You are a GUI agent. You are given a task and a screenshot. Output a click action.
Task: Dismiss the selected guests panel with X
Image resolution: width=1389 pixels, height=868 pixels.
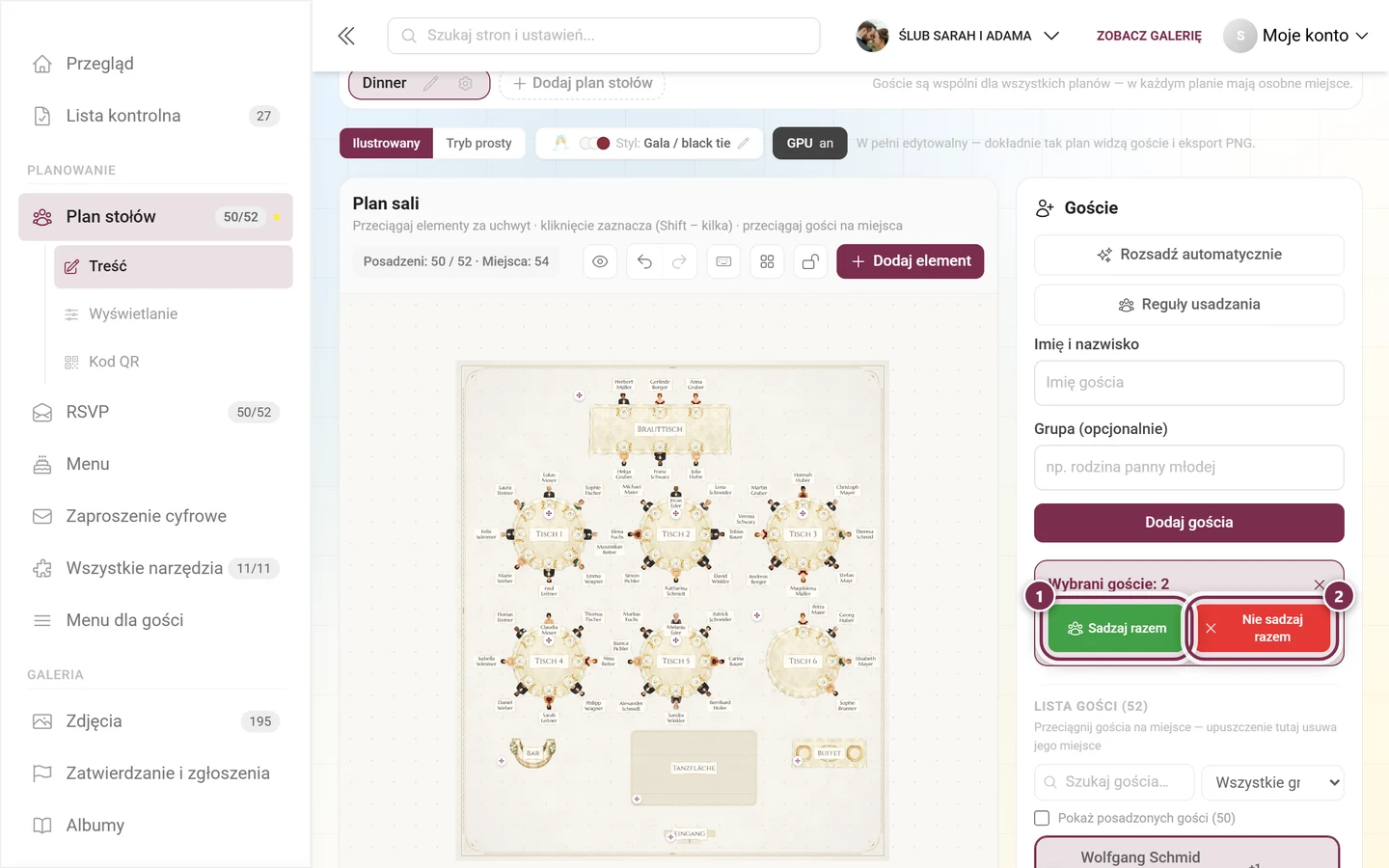pyautogui.click(x=1319, y=584)
